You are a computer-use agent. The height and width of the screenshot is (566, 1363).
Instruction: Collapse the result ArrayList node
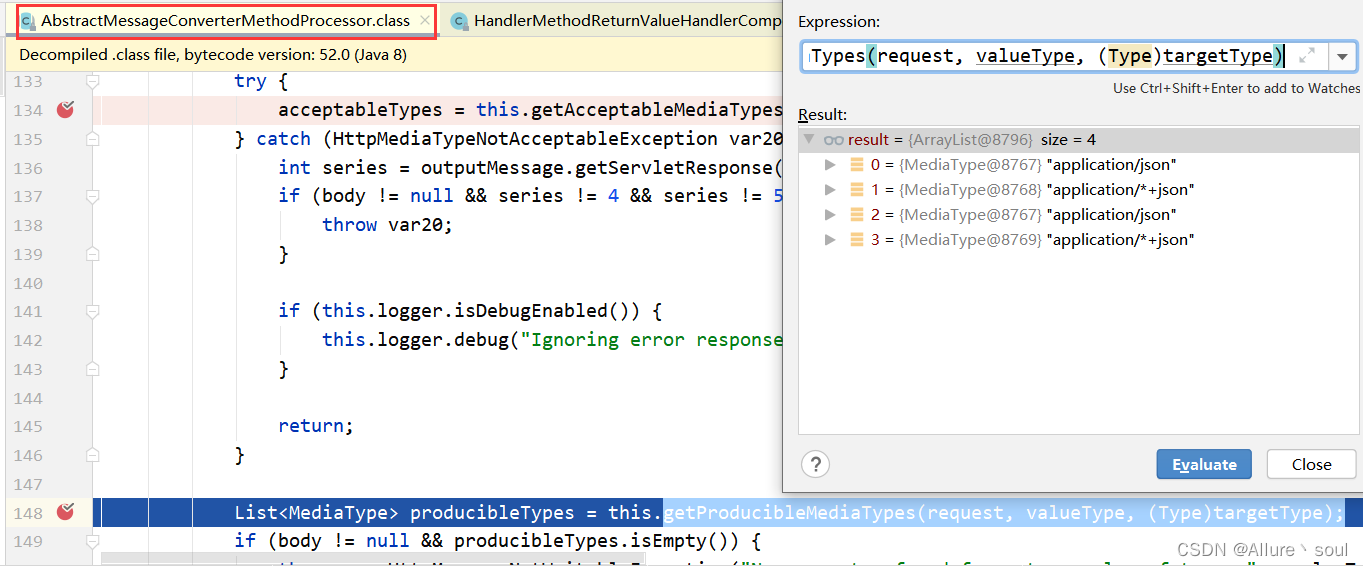coord(809,140)
